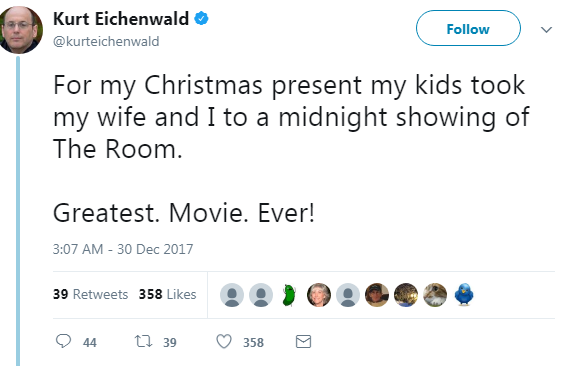Open the gray-haired woman avatar liker
The image size is (565, 366).
319,295
